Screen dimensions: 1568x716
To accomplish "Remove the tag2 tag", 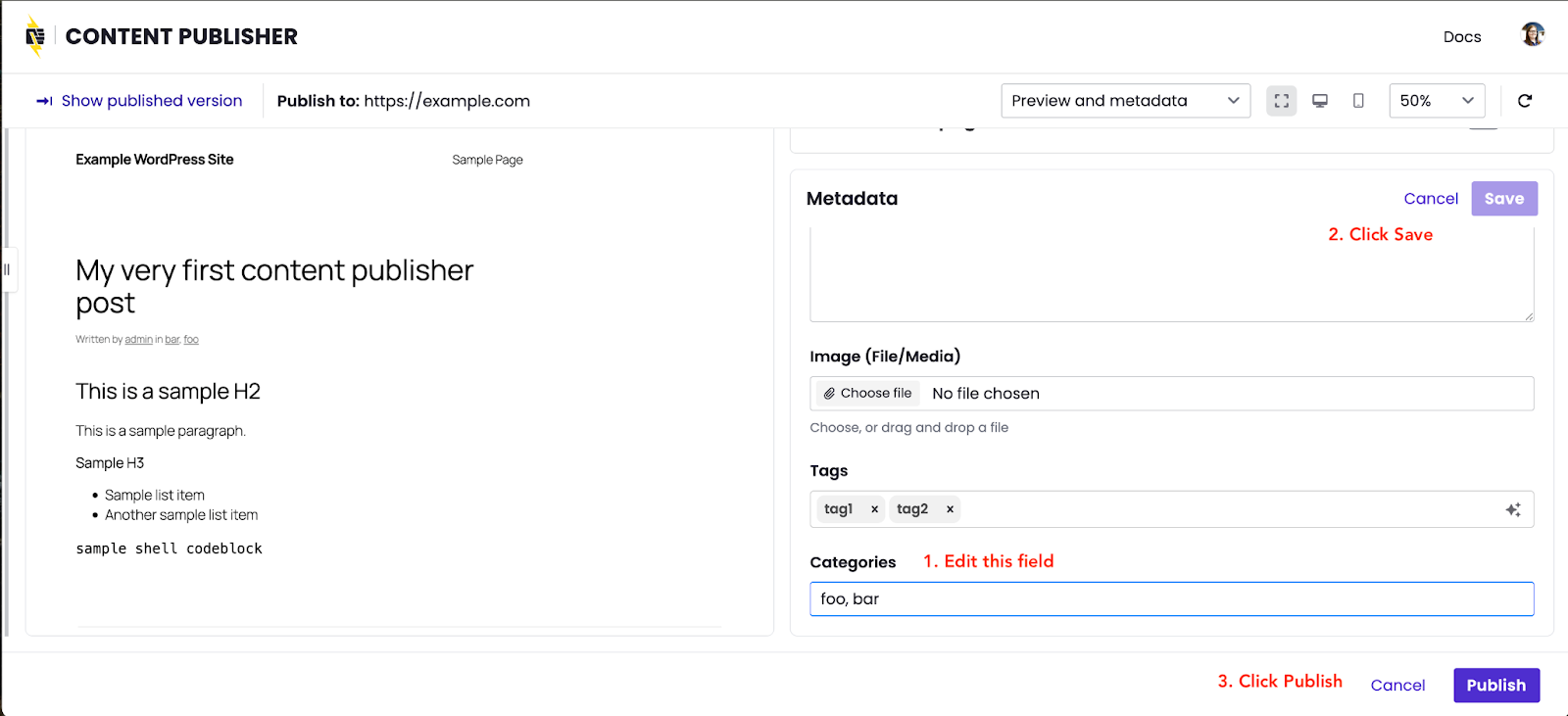I will coord(950,509).
